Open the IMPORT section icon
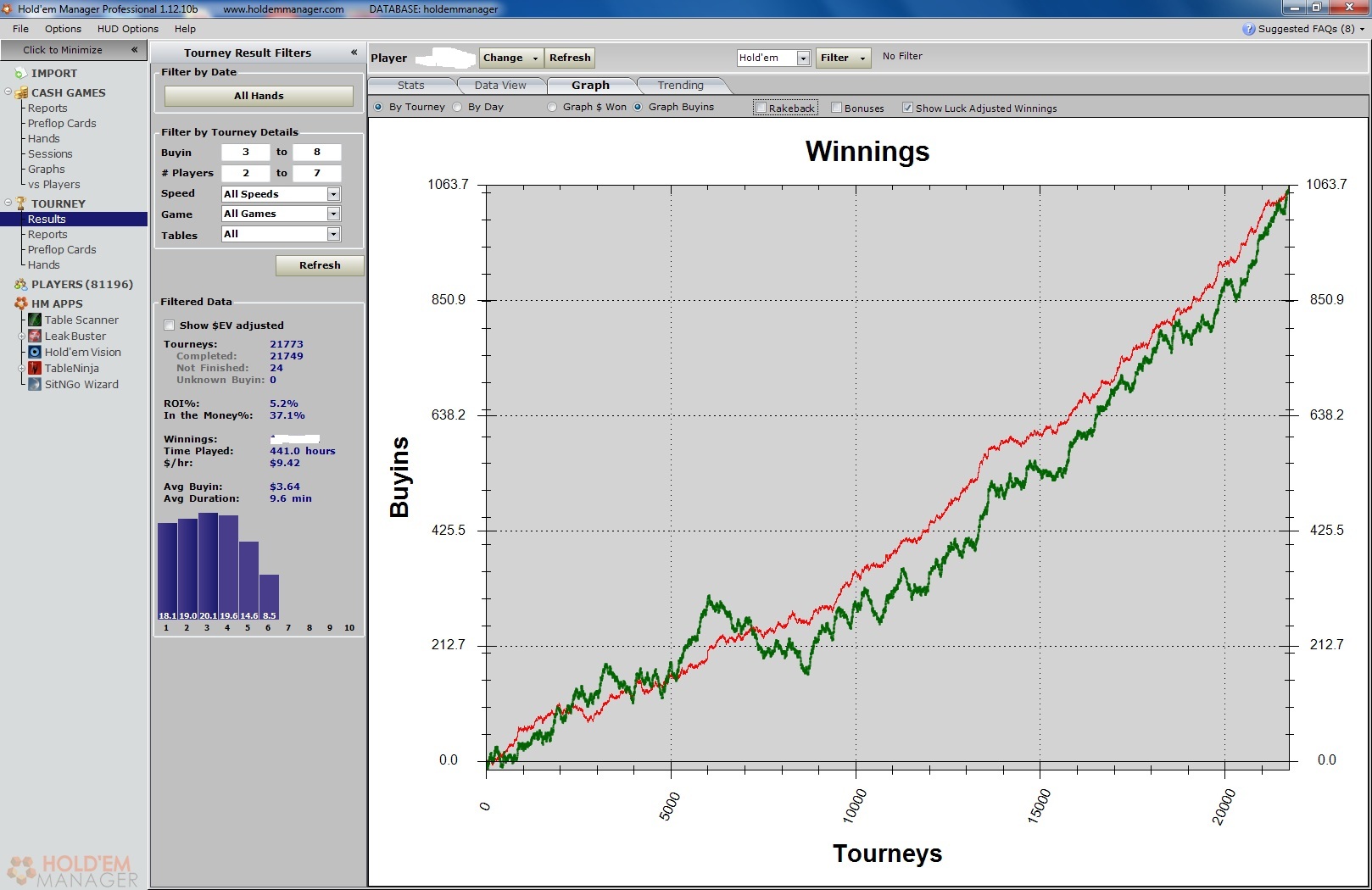This screenshot has width=1372, height=890. (x=21, y=74)
